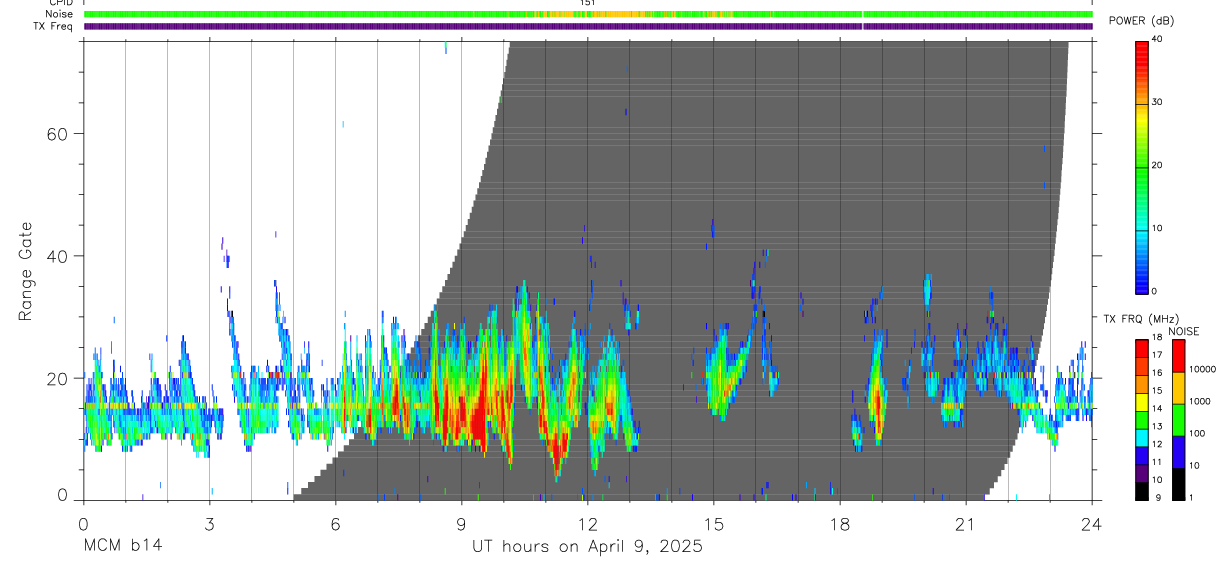The width and height of the screenshot is (1228, 567).
Task: Select the UT hours on April 9, 2025 title
Action: (588, 547)
